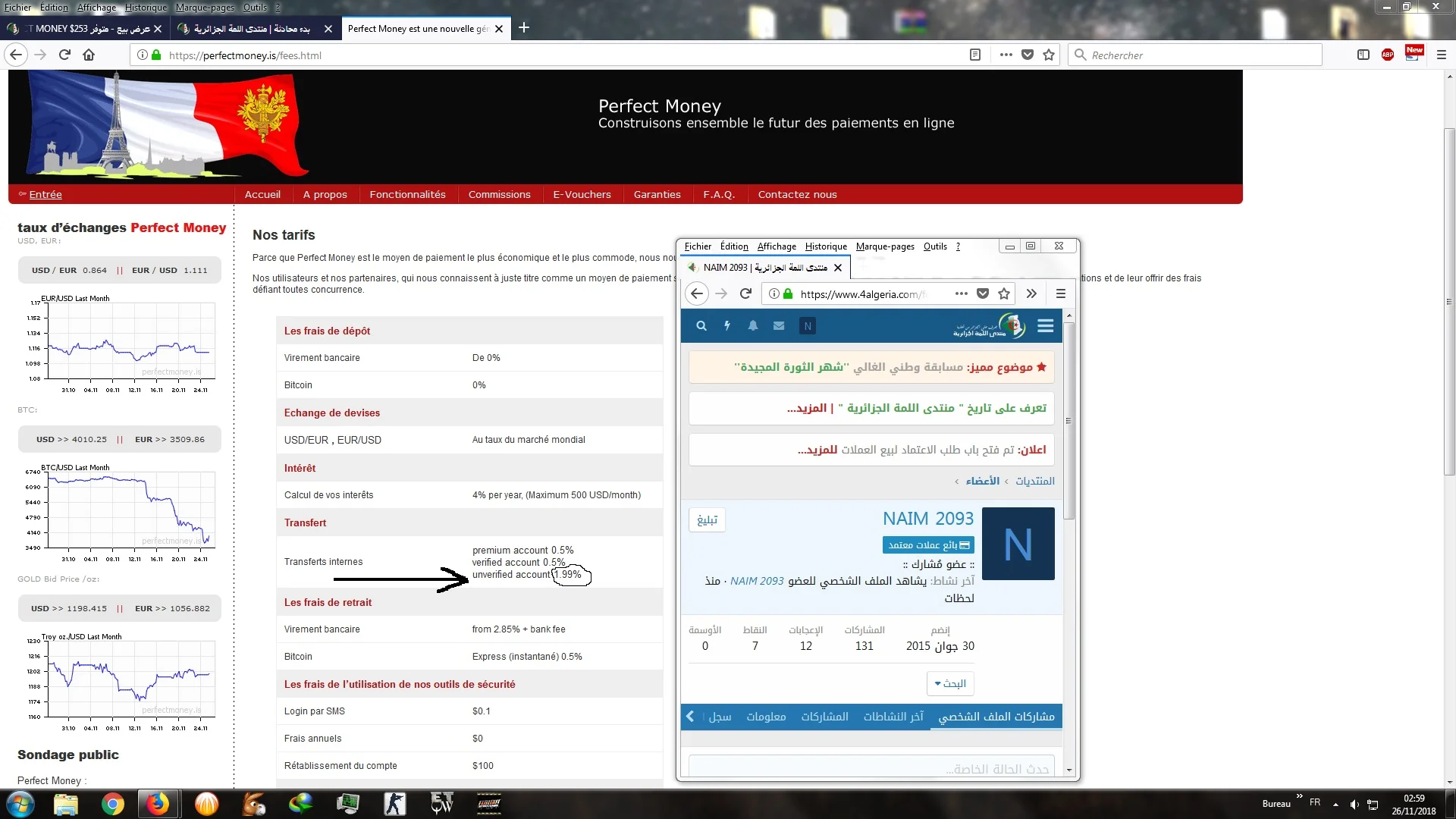Image resolution: width=1456 pixels, height=819 pixels.
Task: Switch to the Commissions tab on Perfect Money
Action: coord(499,194)
